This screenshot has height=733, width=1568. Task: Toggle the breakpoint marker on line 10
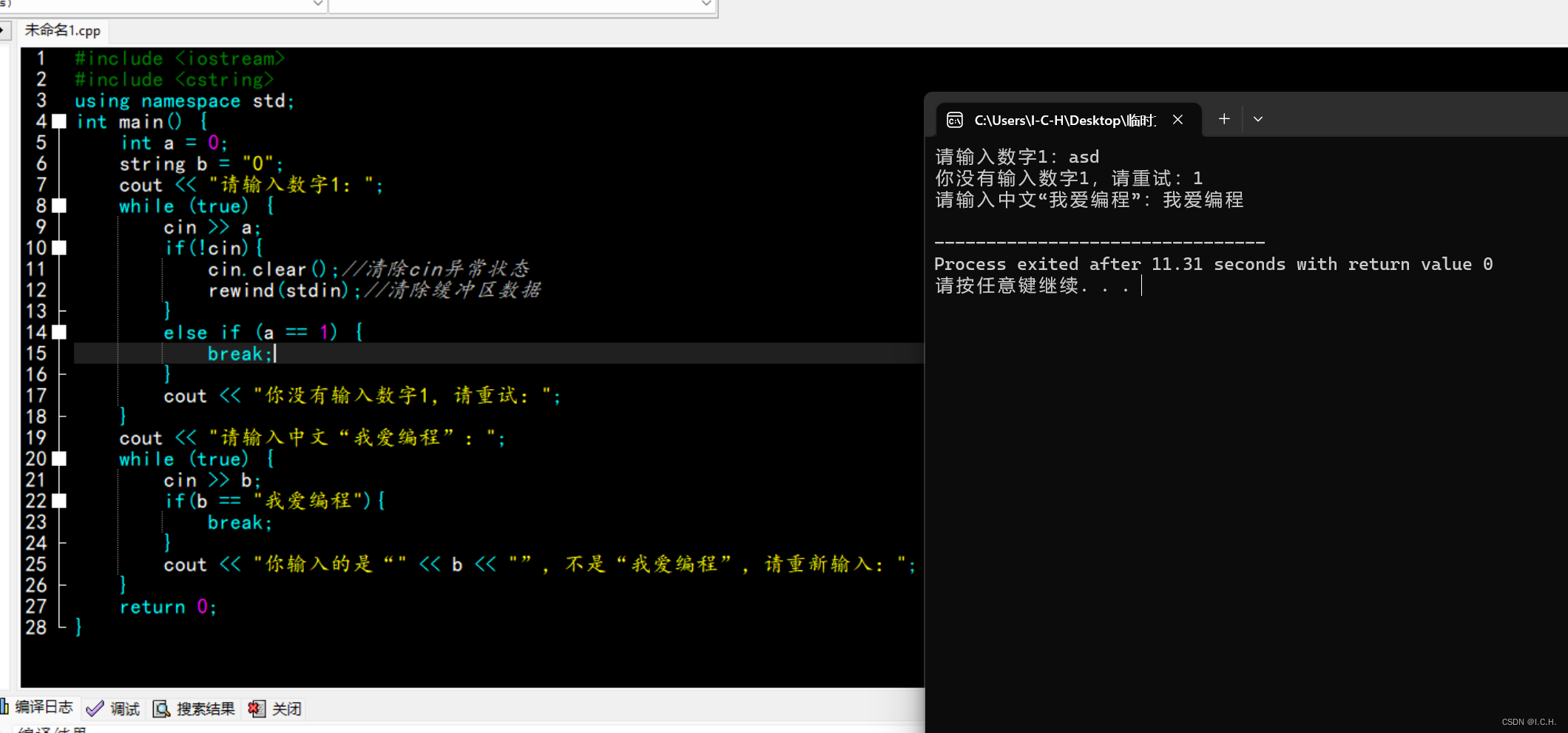[58, 248]
